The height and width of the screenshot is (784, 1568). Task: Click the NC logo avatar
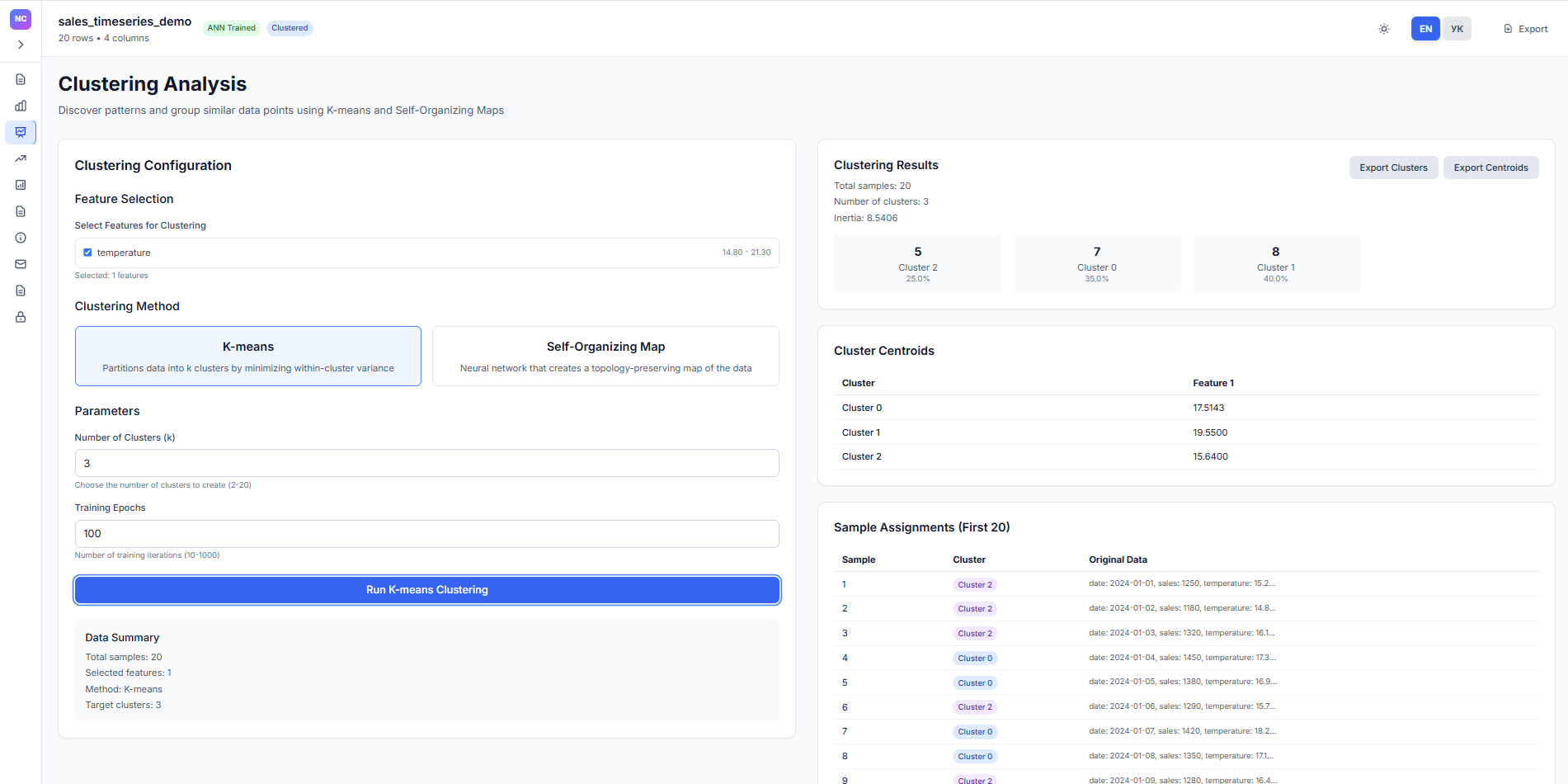pos(21,19)
